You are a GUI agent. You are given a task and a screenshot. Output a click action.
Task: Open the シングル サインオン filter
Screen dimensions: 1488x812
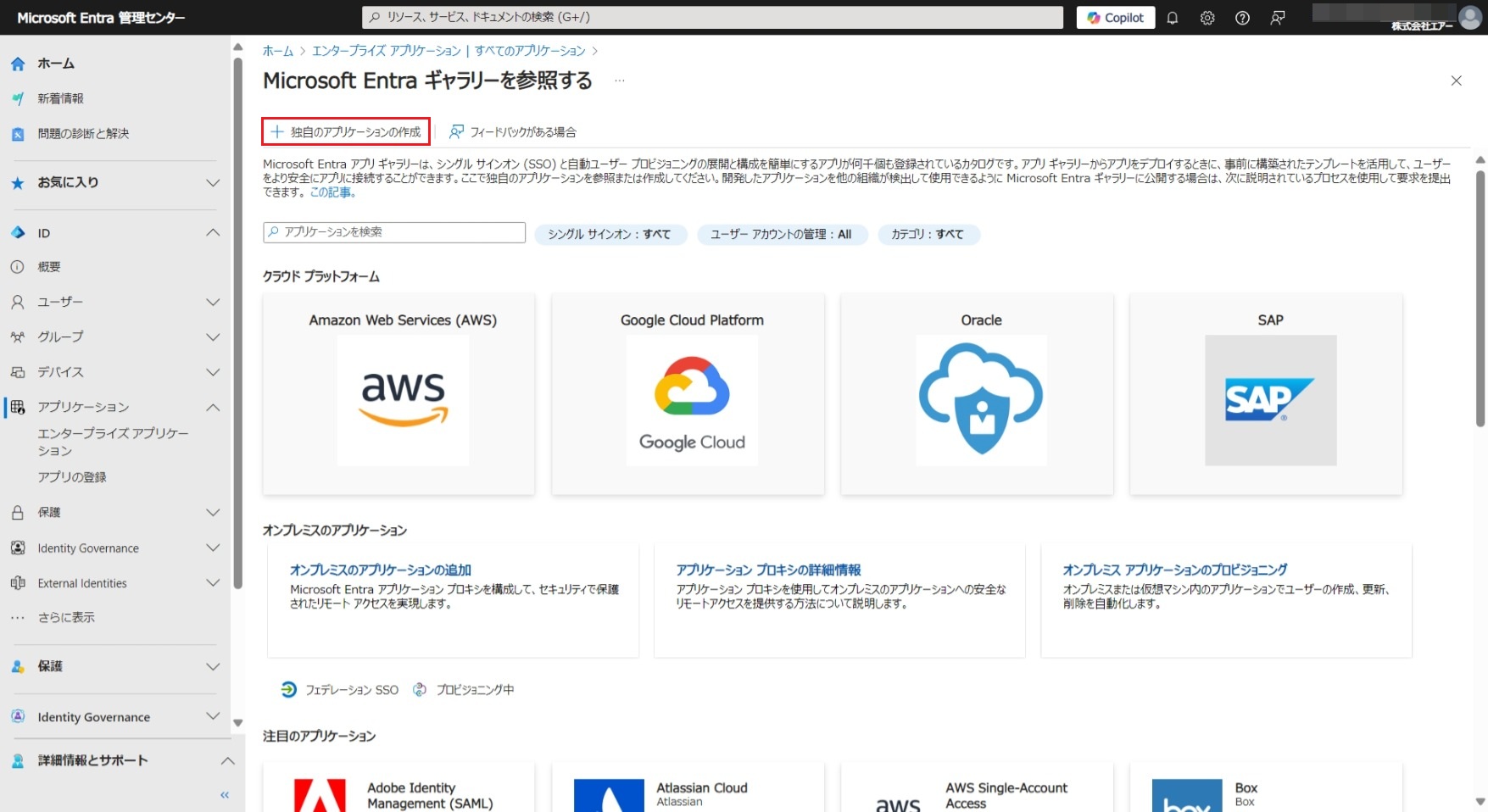609,235
